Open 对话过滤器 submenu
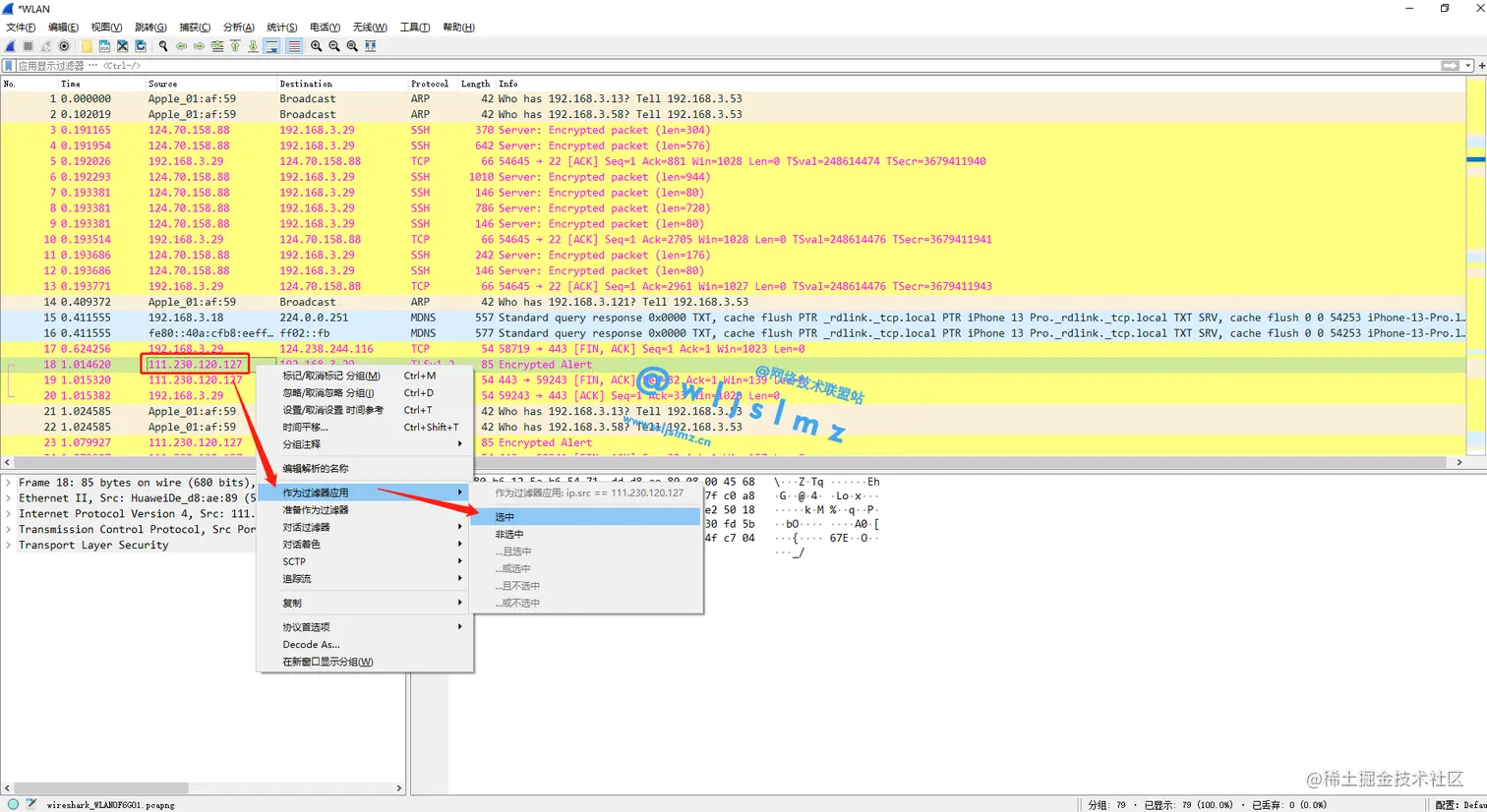 (x=364, y=528)
